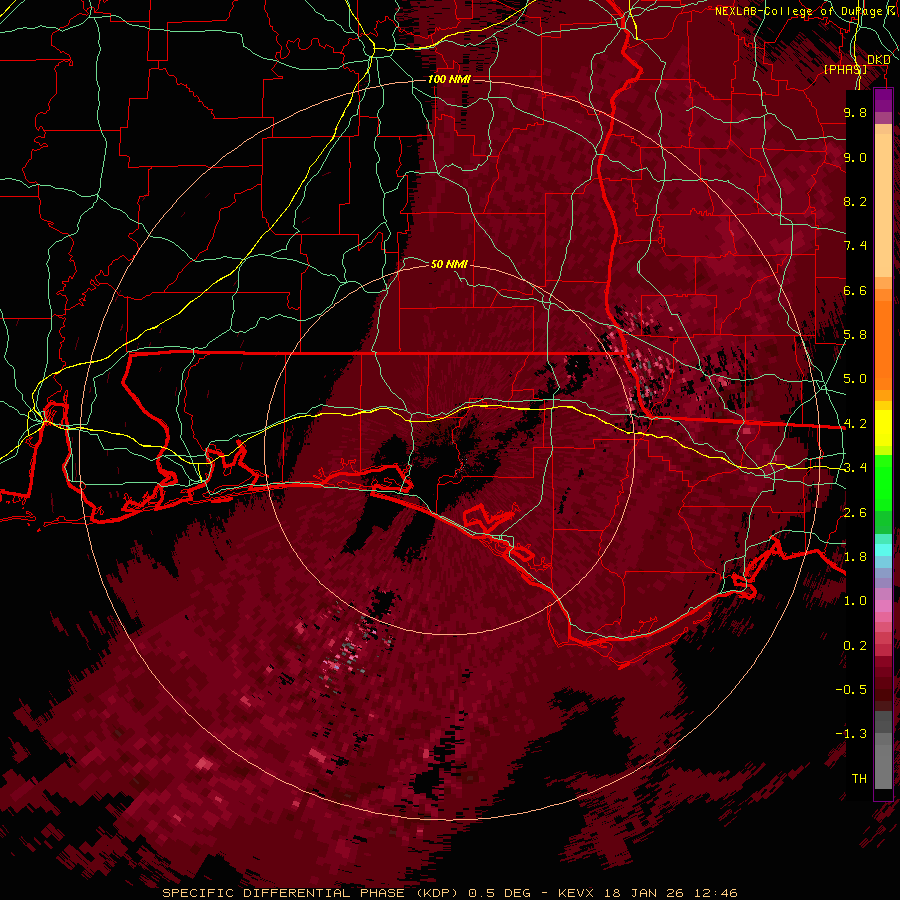
Task: Select the -1.3 scale label
Action: pyautogui.click(x=851, y=734)
